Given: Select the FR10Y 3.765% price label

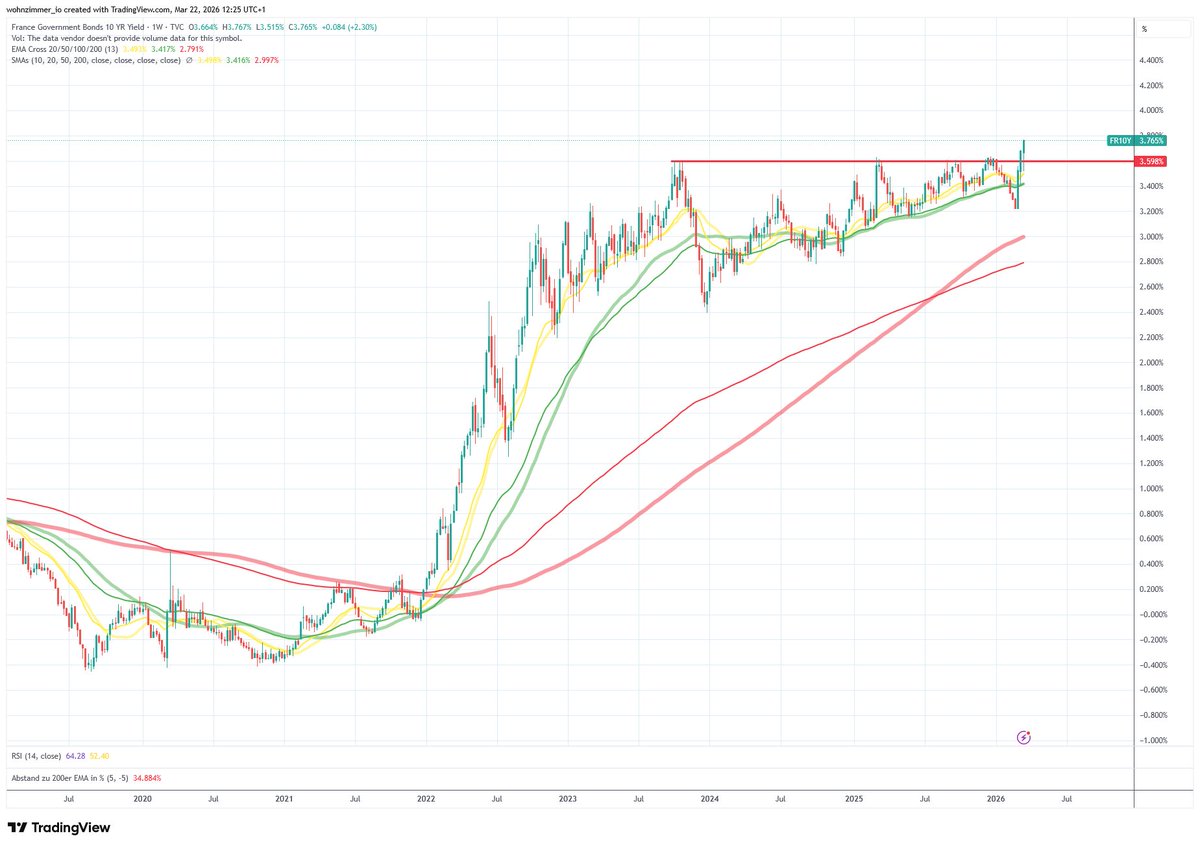Looking at the screenshot, I should point(1135,141).
